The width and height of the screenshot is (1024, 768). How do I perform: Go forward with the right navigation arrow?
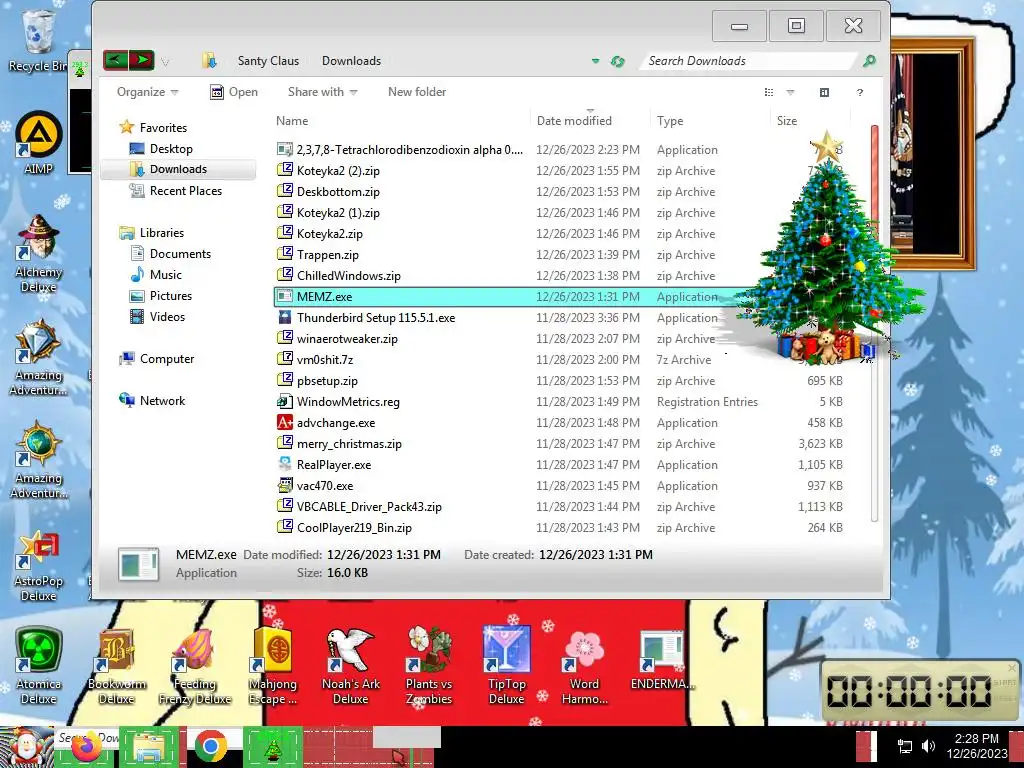pos(142,61)
